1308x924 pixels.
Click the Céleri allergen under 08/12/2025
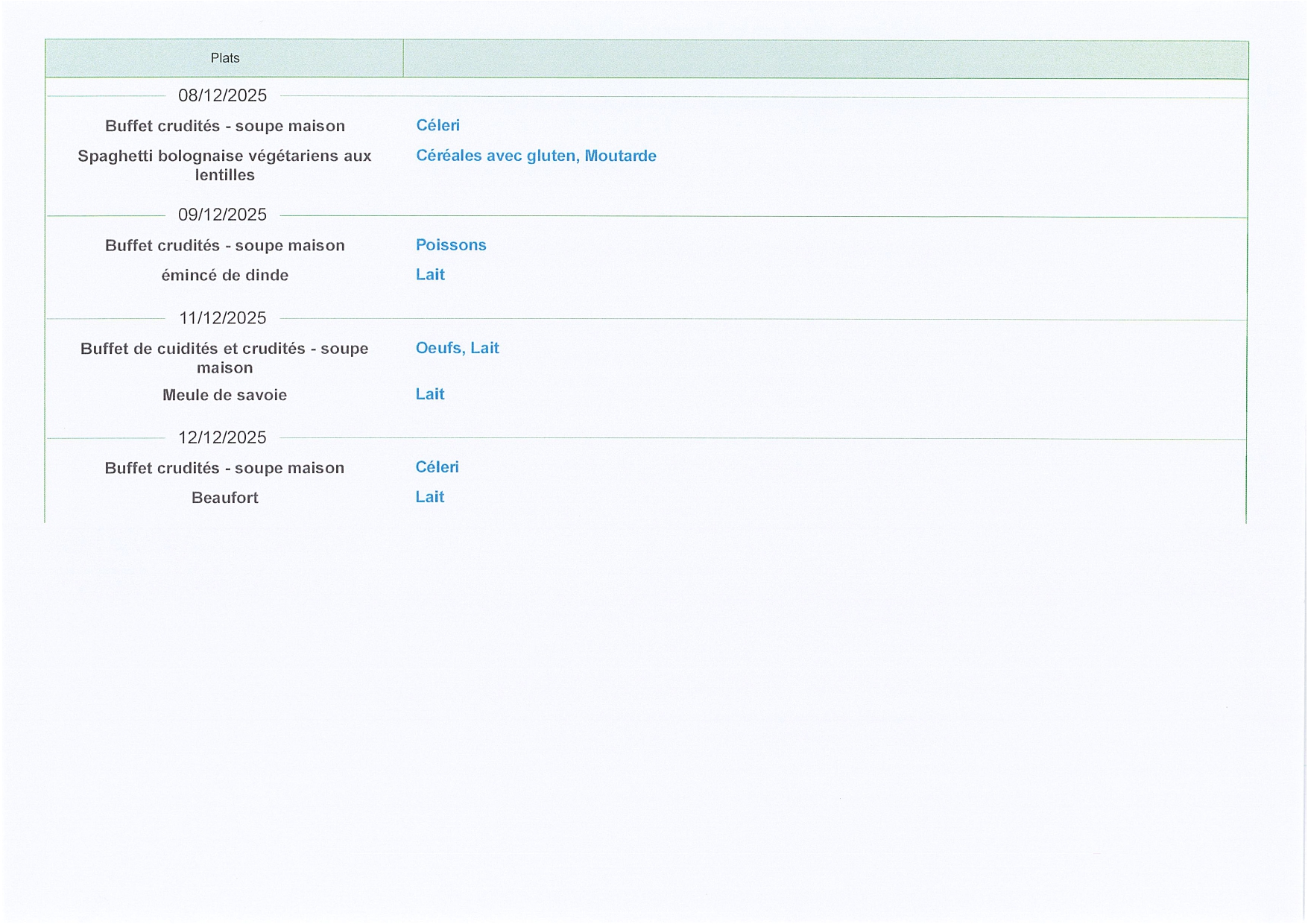(437, 125)
